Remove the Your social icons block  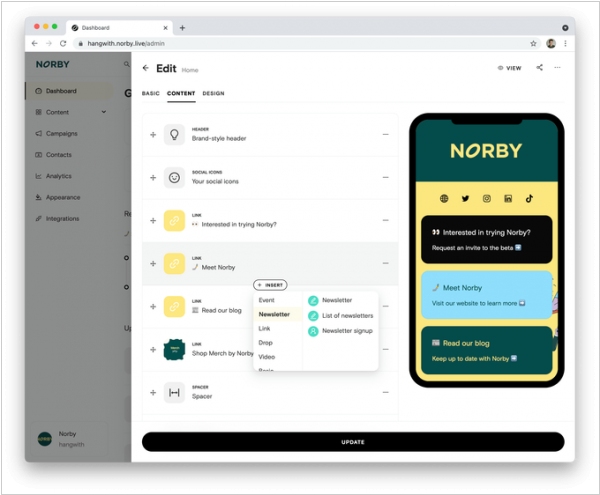tap(385, 177)
